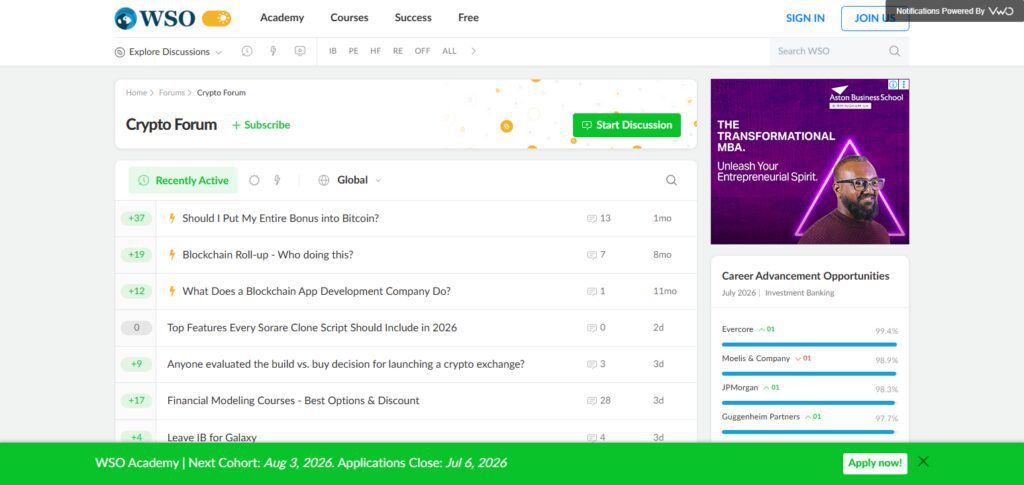Image resolution: width=1024 pixels, height=485 pixels.
Task: Click the globe icon next to Global
Action: click(x=323, y=180)
